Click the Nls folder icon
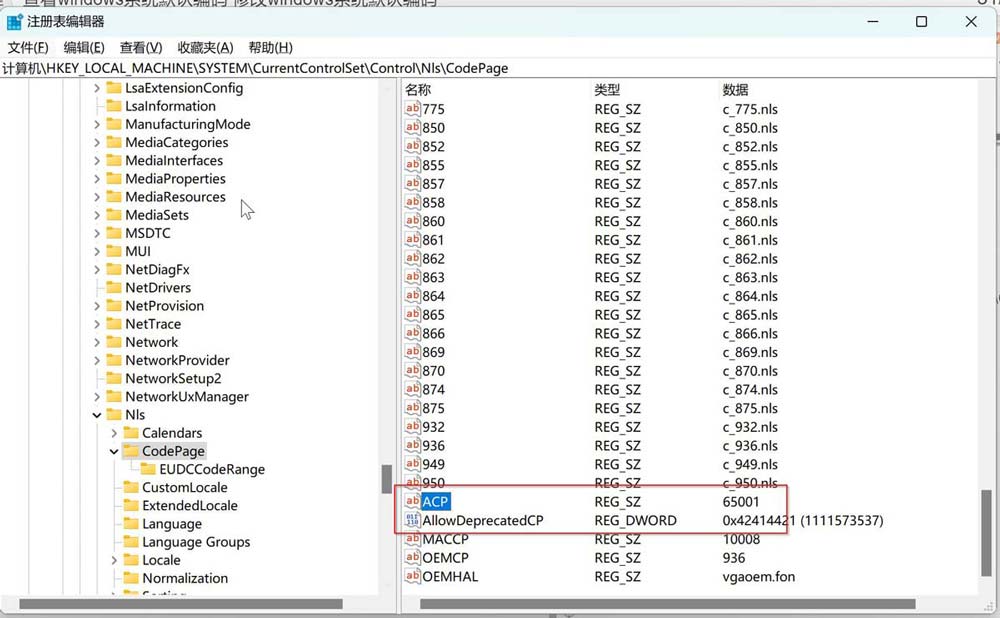Screen dimensions: 1000x618 [113, 414]
